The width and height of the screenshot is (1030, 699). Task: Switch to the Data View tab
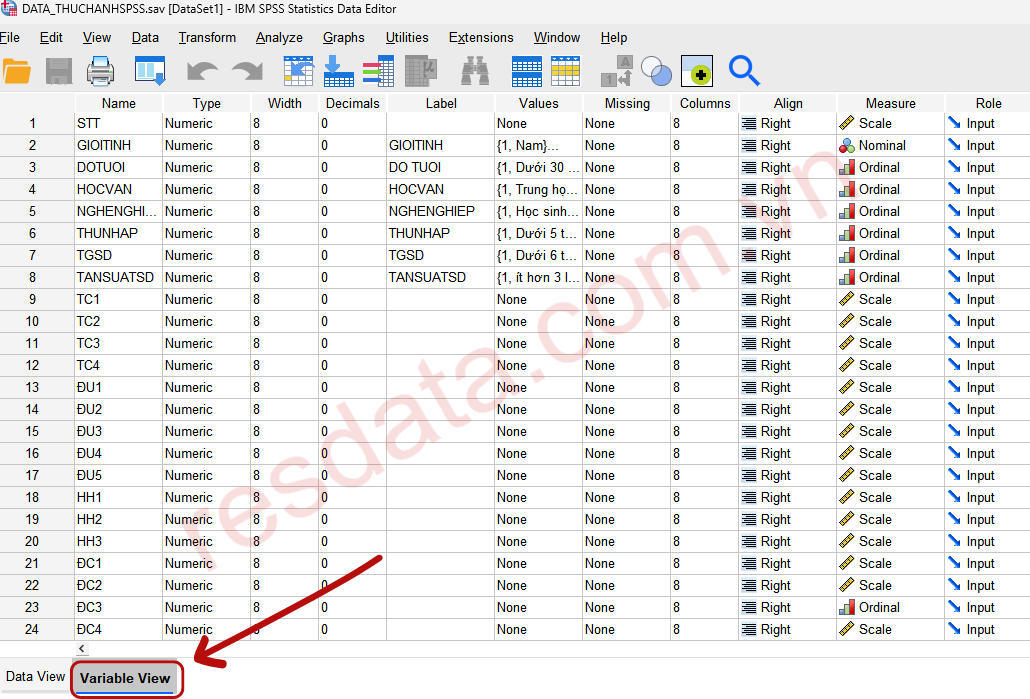point(36,677)
